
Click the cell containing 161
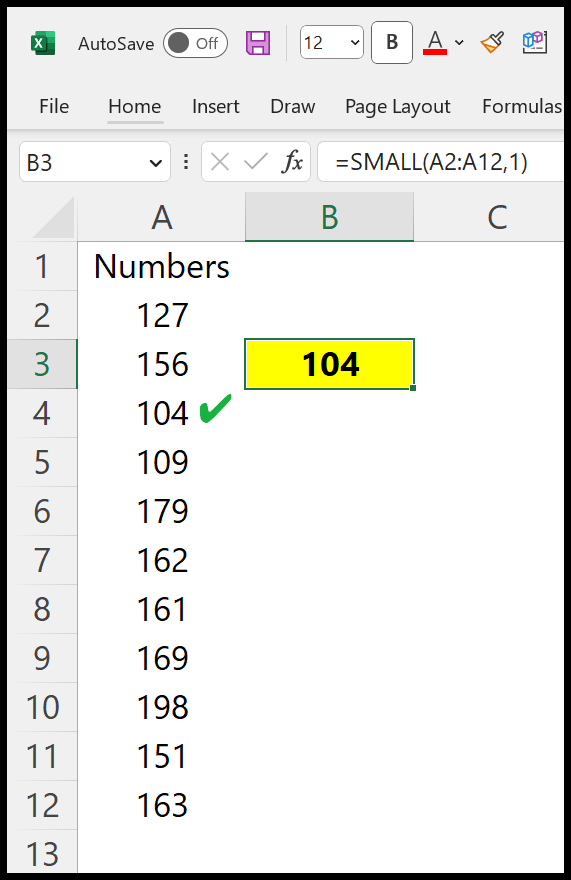161,609
